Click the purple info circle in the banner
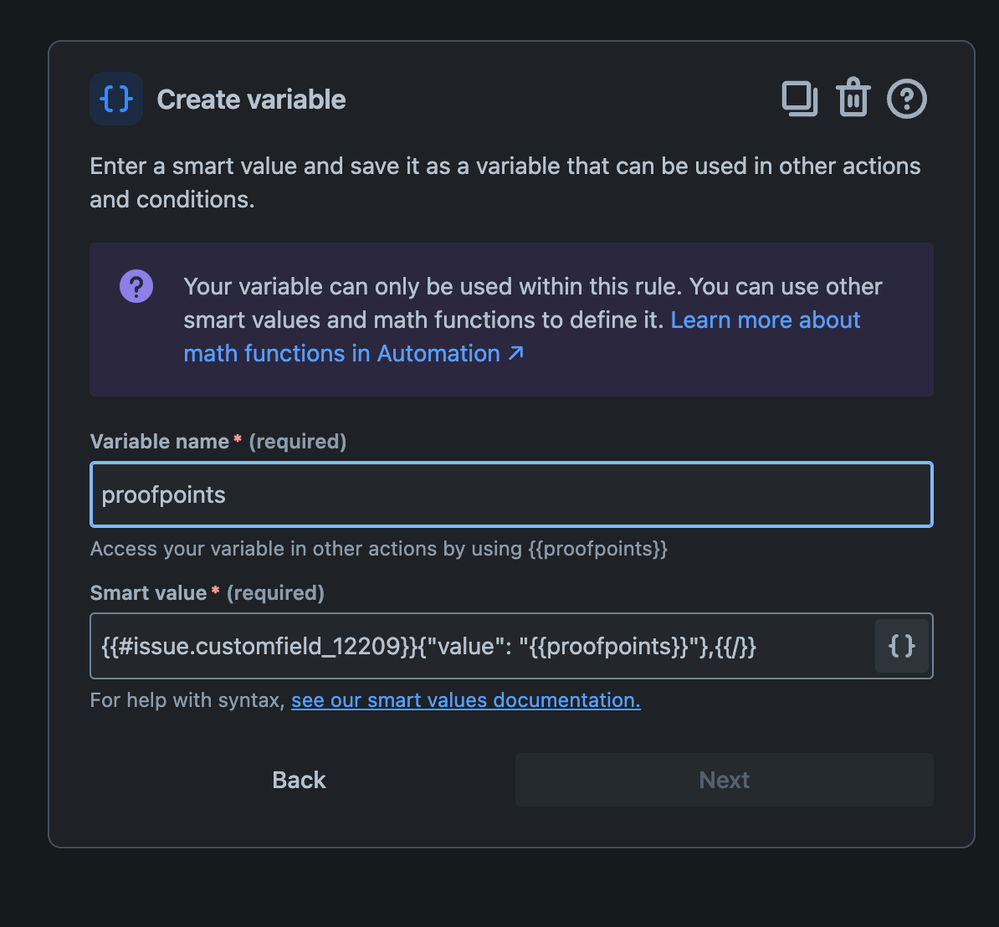 click(x=136, y=286)
